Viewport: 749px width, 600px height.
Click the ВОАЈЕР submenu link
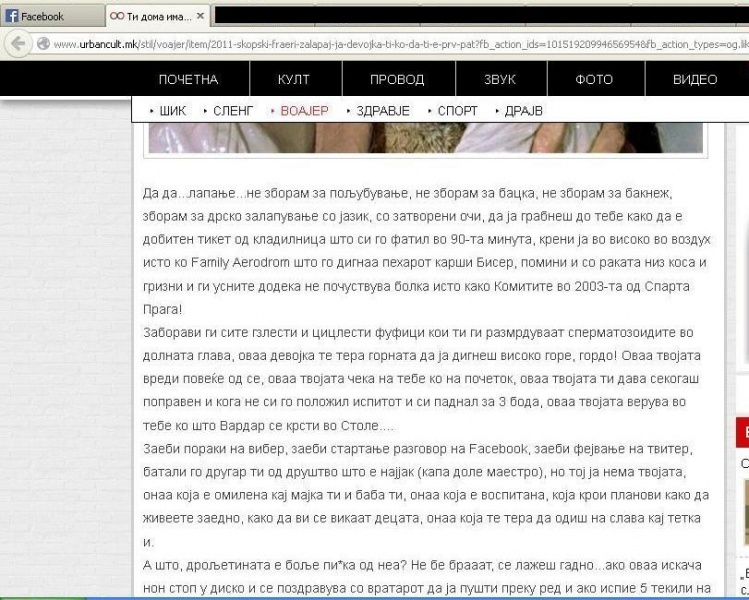pyautogui.click(x=303, y=111)
